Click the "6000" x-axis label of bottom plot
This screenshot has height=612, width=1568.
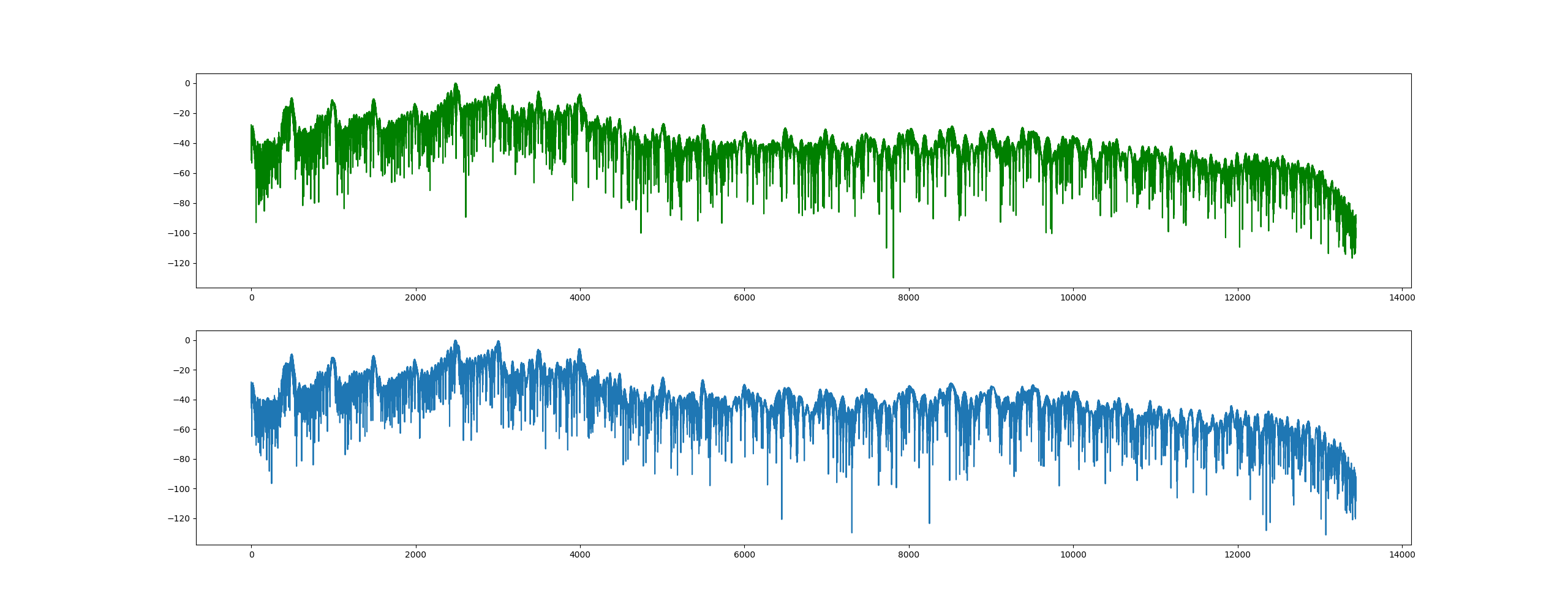click(744, 555)
